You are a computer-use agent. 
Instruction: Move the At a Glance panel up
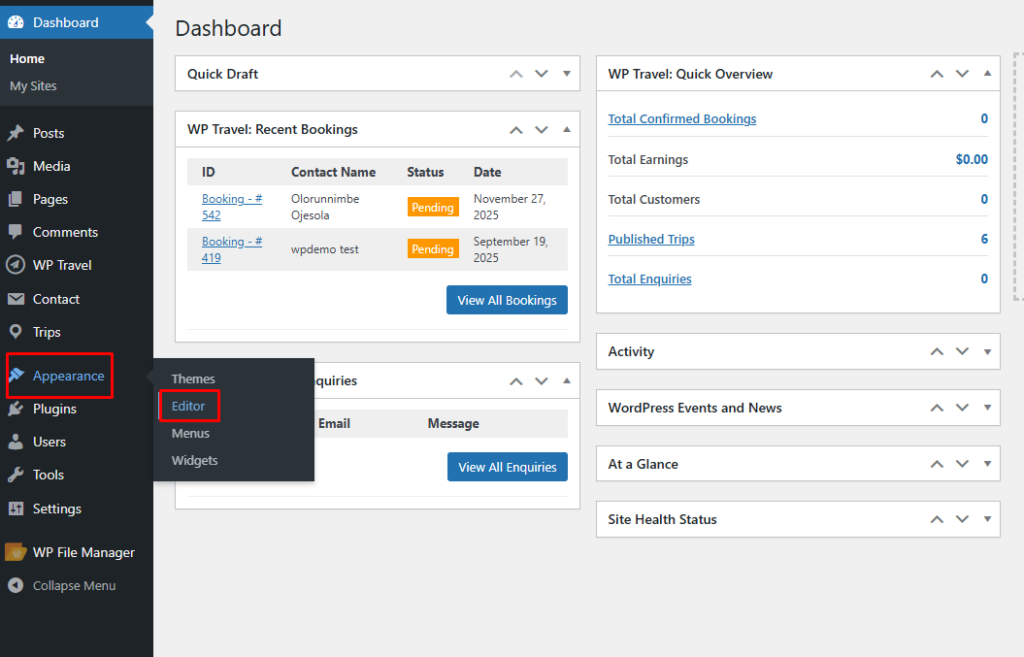[x=937, y=464]
